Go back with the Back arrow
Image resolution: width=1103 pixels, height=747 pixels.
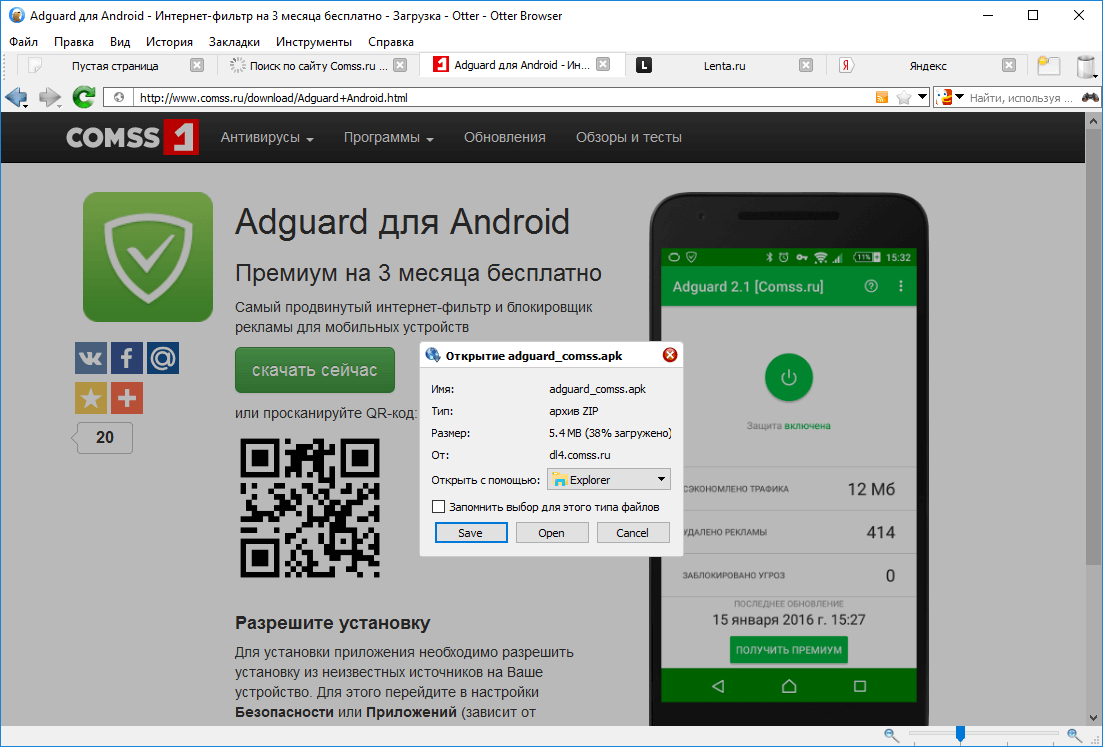coord(15,97)
